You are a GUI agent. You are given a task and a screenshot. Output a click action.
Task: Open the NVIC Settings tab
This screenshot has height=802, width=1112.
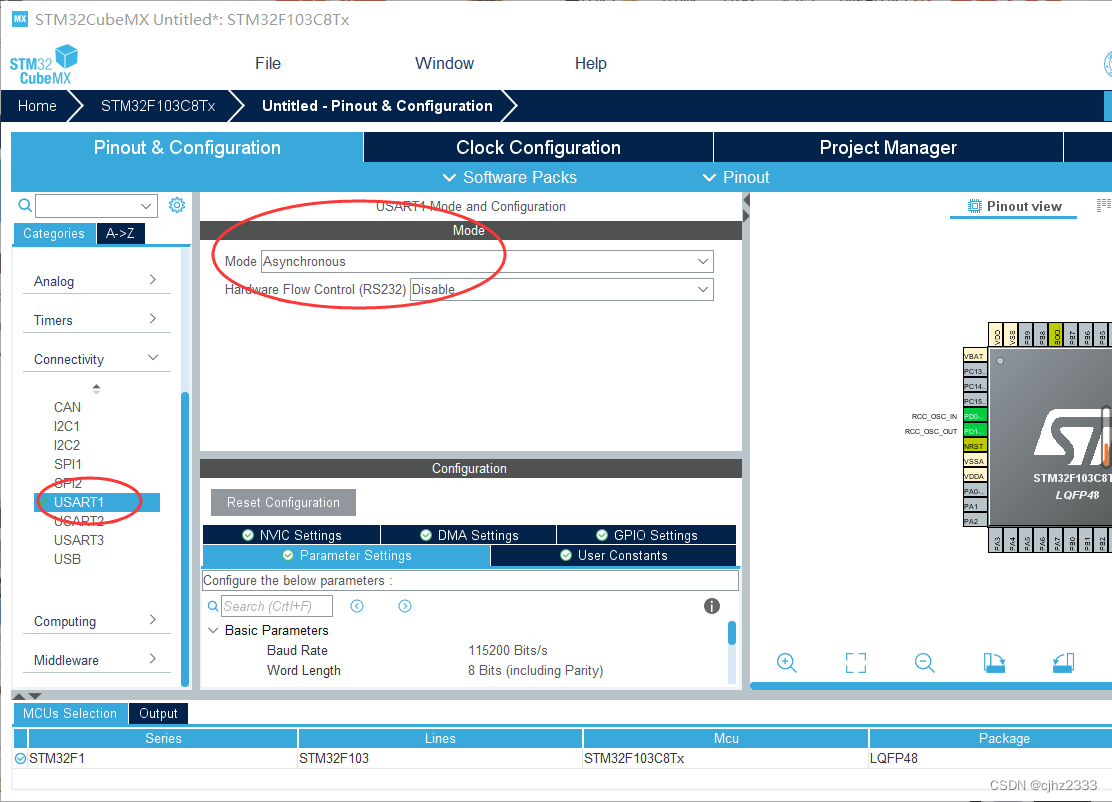click(291, 535)
